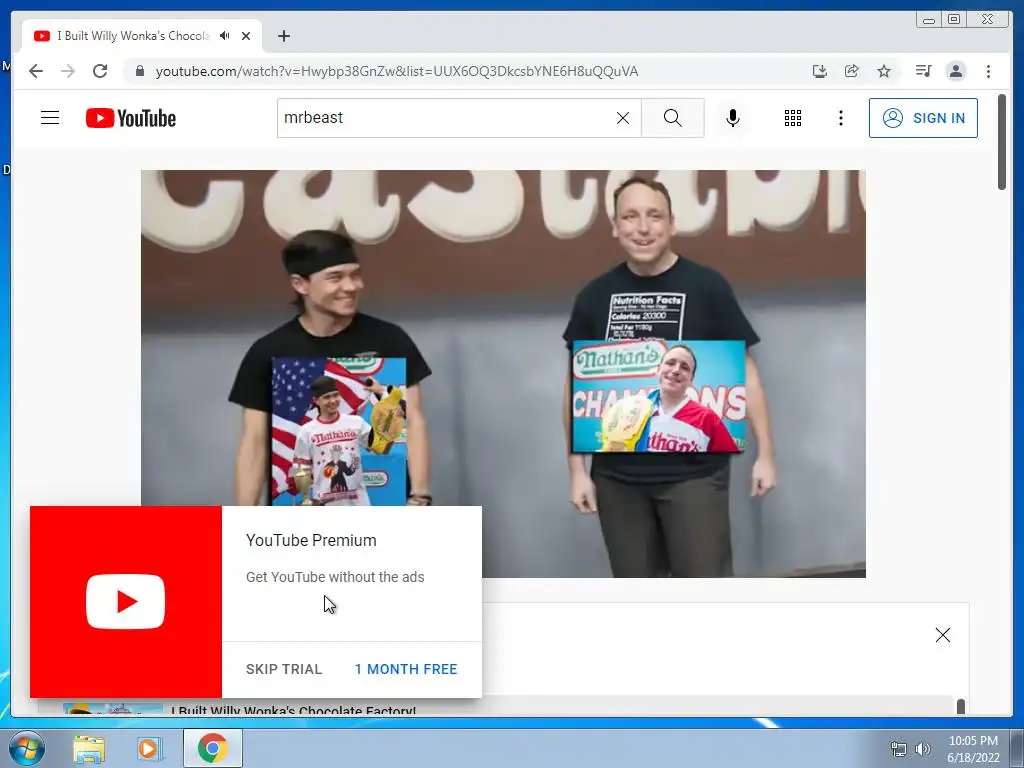Select 1 MONTH FREE offer
This screenshot has height=768, width=1024.
coord(406,669)
